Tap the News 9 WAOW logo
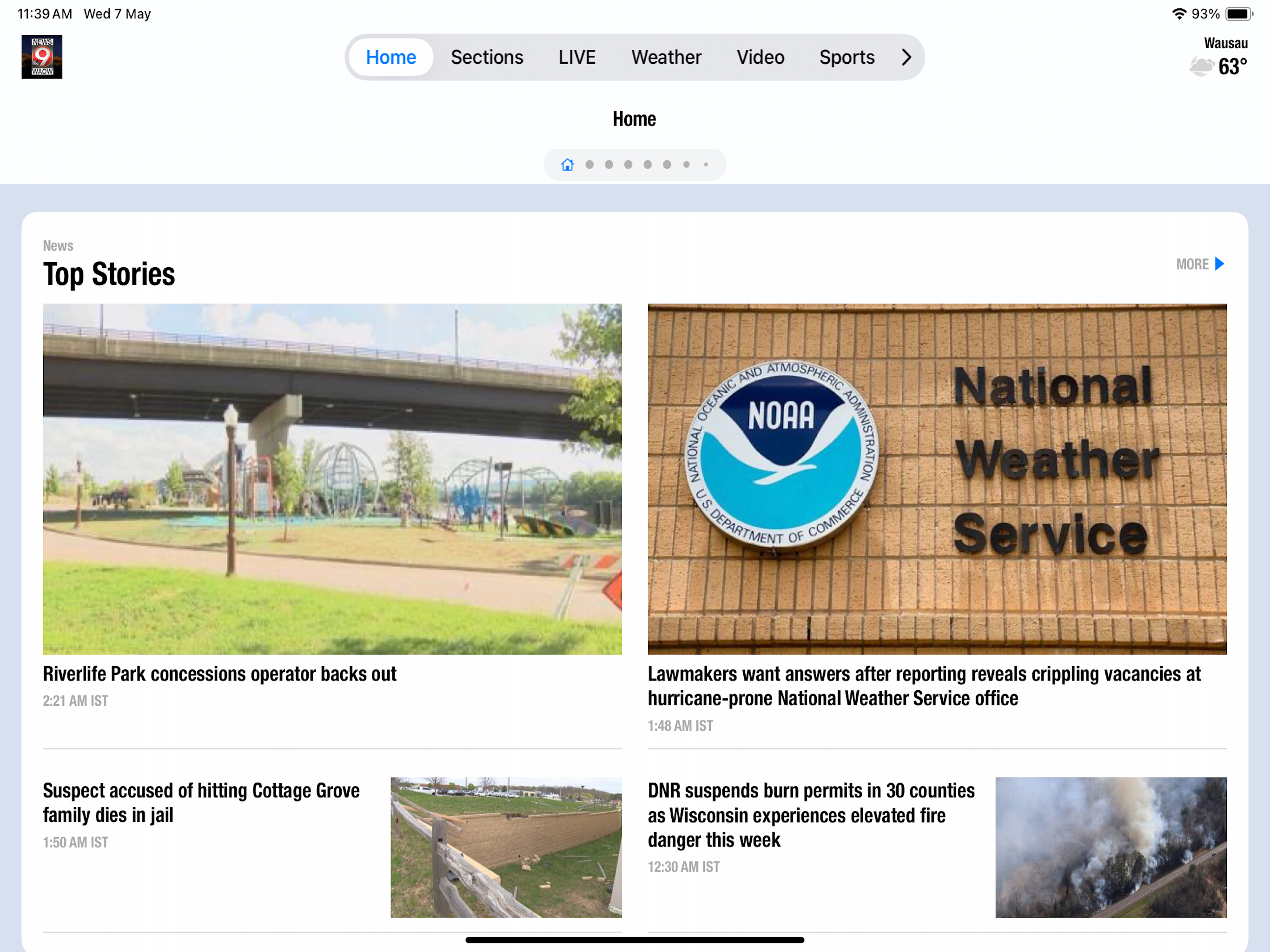Screen dimensions: 1270x952 tap(42, 57)
